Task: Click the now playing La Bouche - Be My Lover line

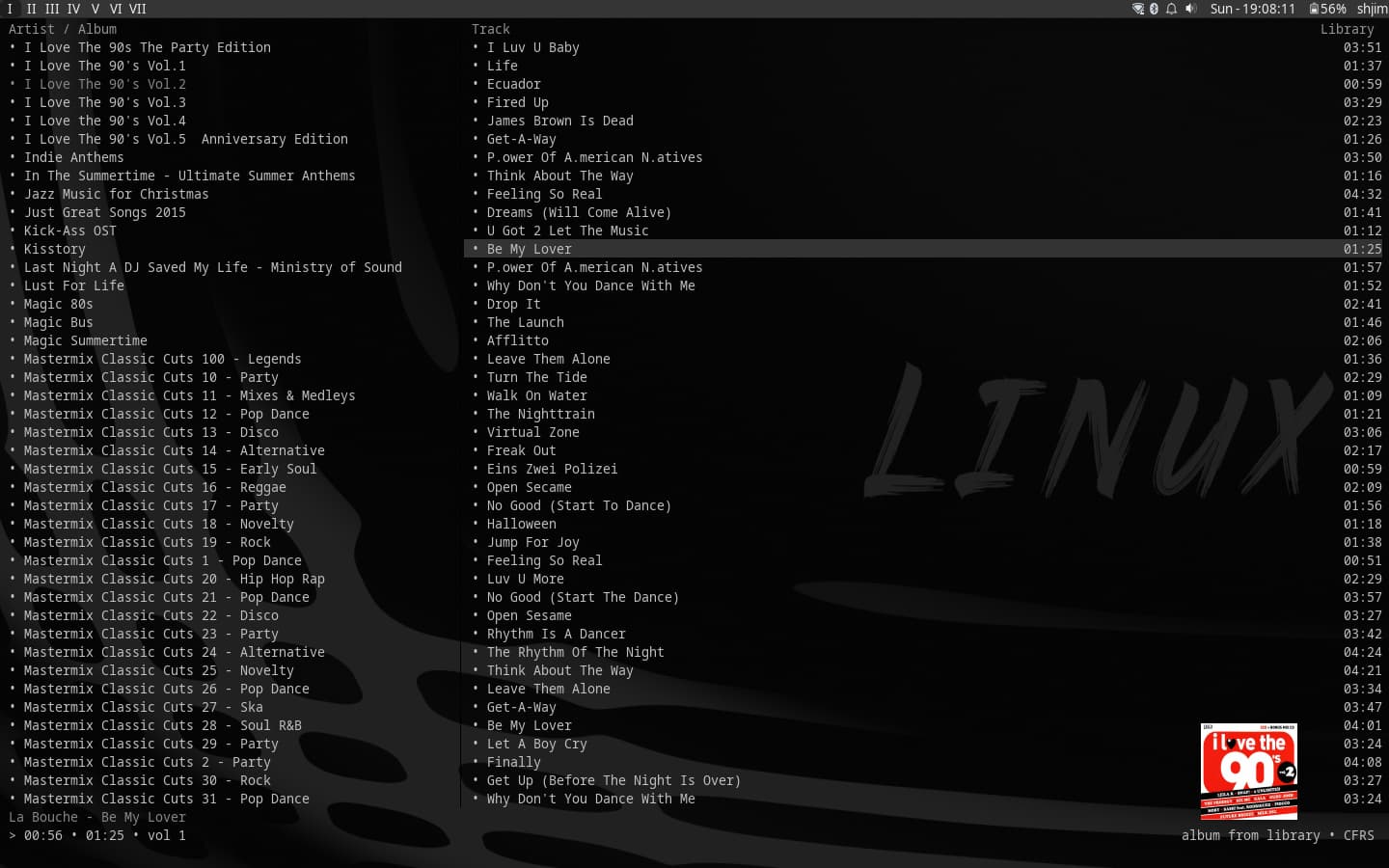Action: [x=97, y=817]
